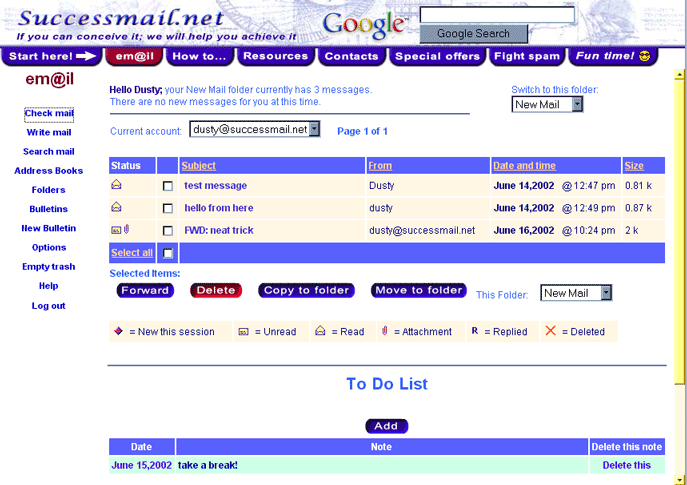Open Address Books from sidebar
Image resolution: width=687 pixels, height=485 pixels.
tap(49, 171)
